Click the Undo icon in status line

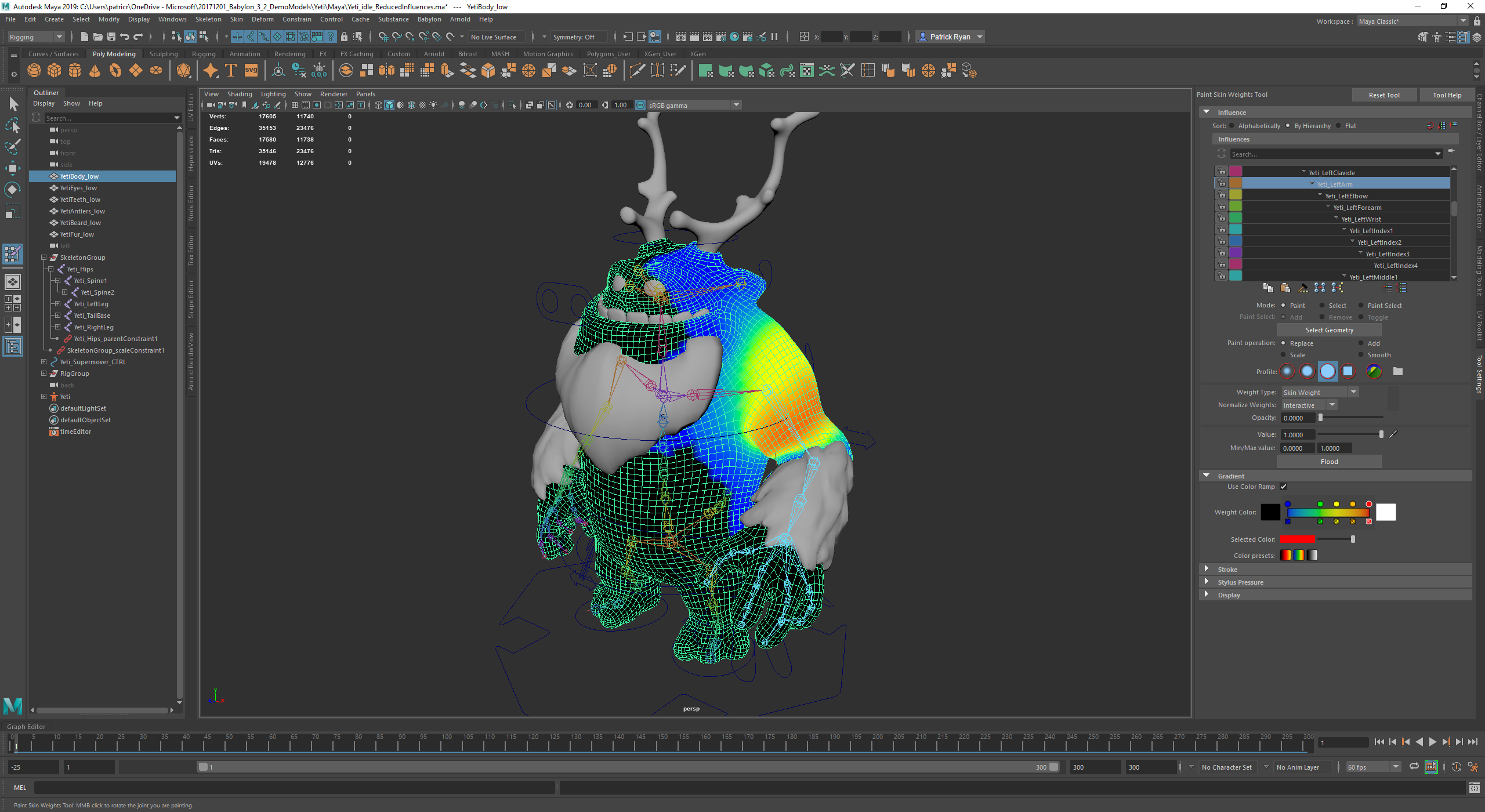[x=124, y=37]
